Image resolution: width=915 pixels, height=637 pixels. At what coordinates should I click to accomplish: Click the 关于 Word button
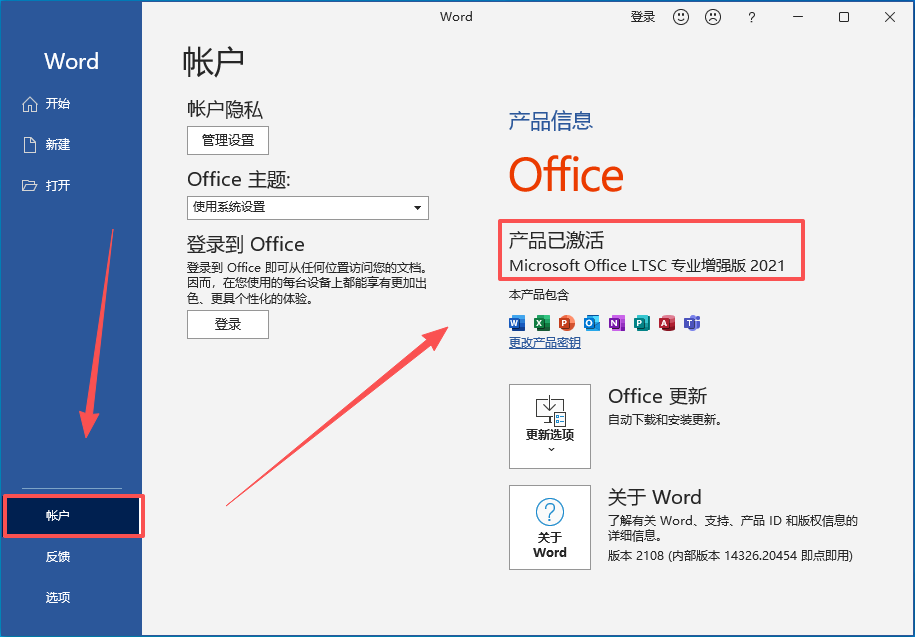click(x=550, y=527)
